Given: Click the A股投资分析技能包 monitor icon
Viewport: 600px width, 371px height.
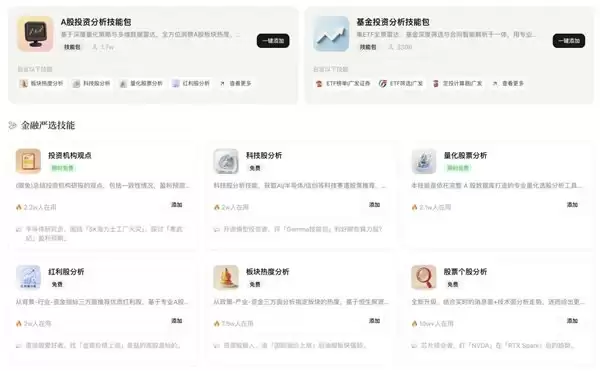Looking at the screenshot, I should [x=35, y=34].
